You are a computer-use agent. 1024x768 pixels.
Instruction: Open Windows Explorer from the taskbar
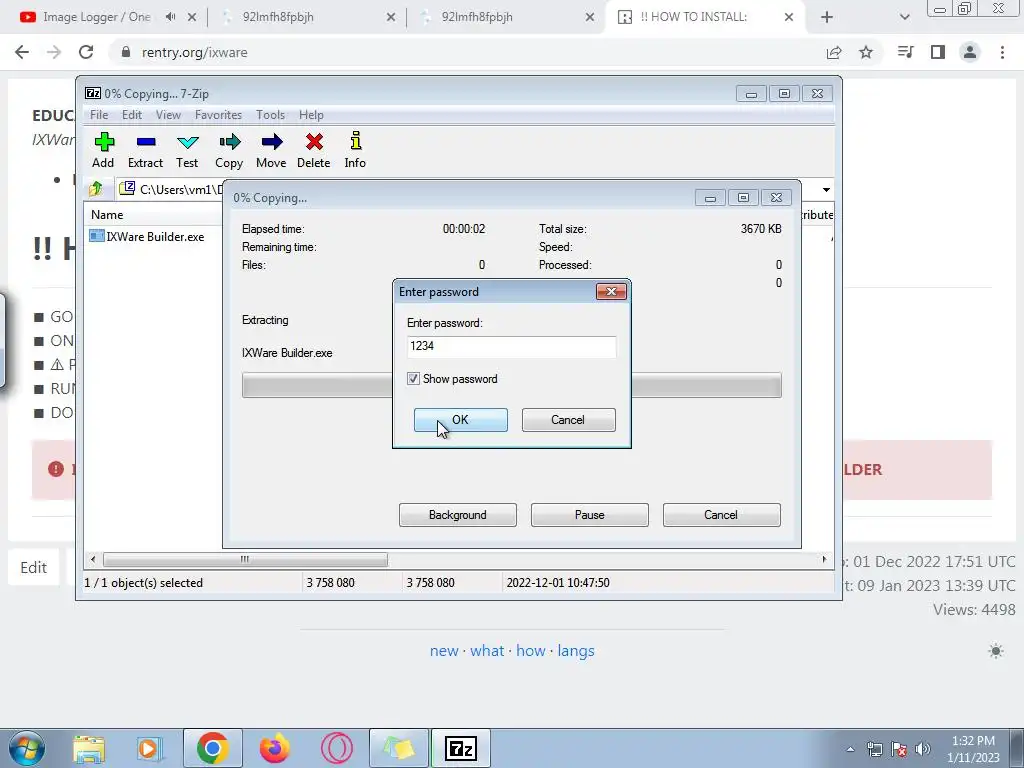click(x=89, y=748)
